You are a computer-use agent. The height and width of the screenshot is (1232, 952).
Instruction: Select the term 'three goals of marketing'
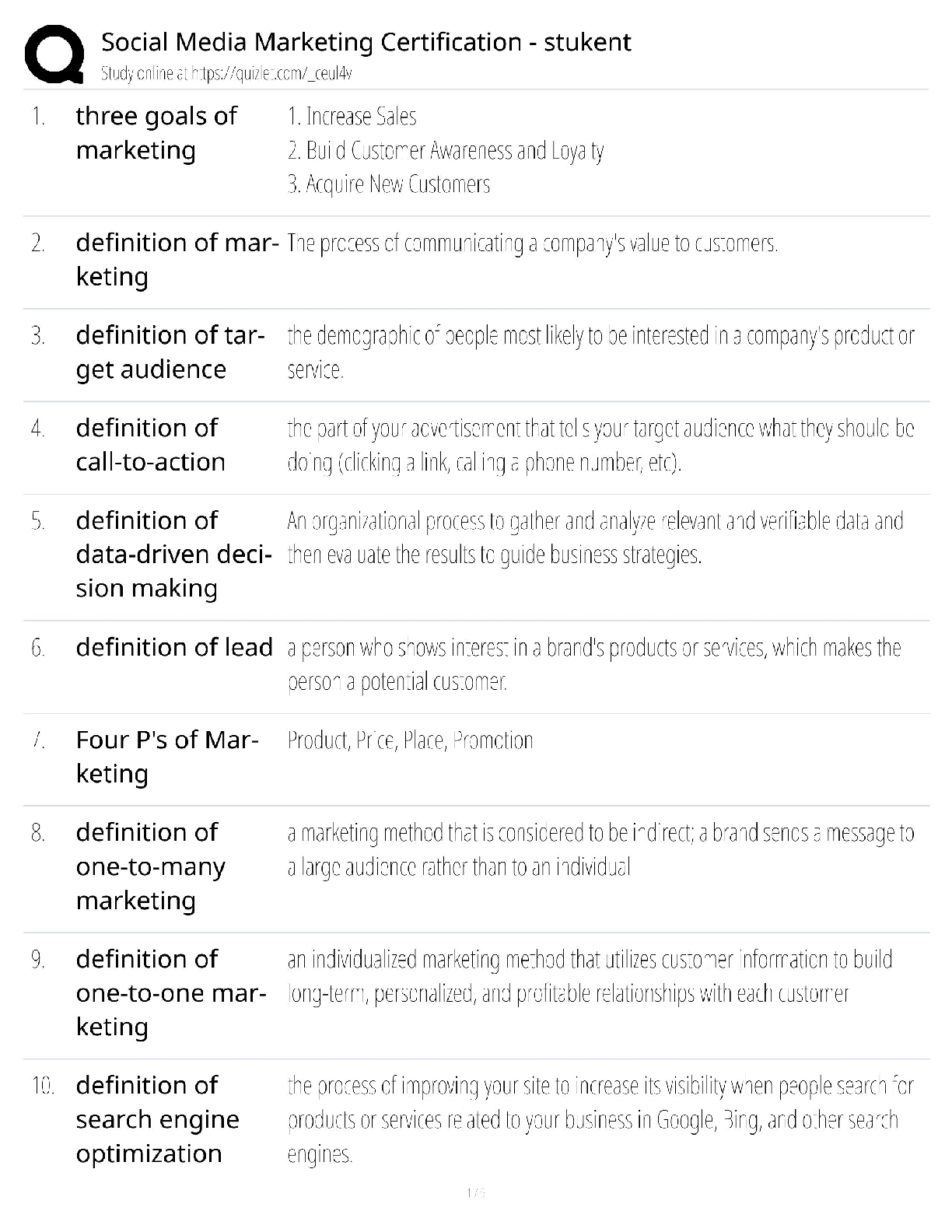[156, 133]
